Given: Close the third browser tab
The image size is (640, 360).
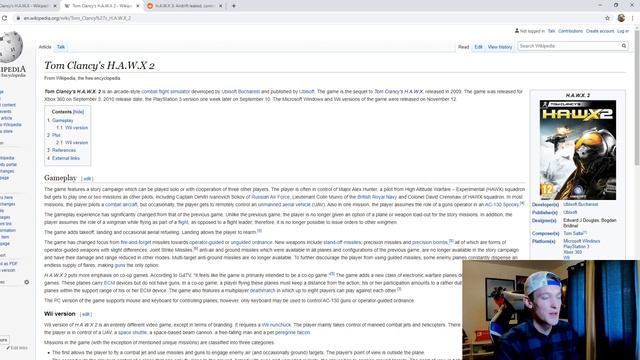Looking at the screenshot, I should tap(221, 6).
